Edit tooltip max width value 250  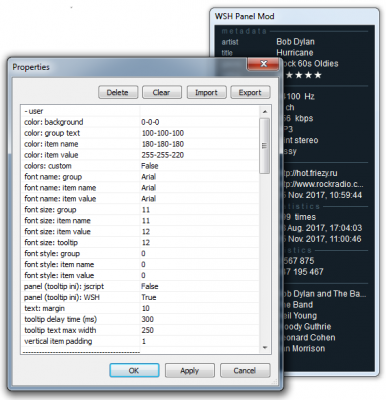[148, 330]
